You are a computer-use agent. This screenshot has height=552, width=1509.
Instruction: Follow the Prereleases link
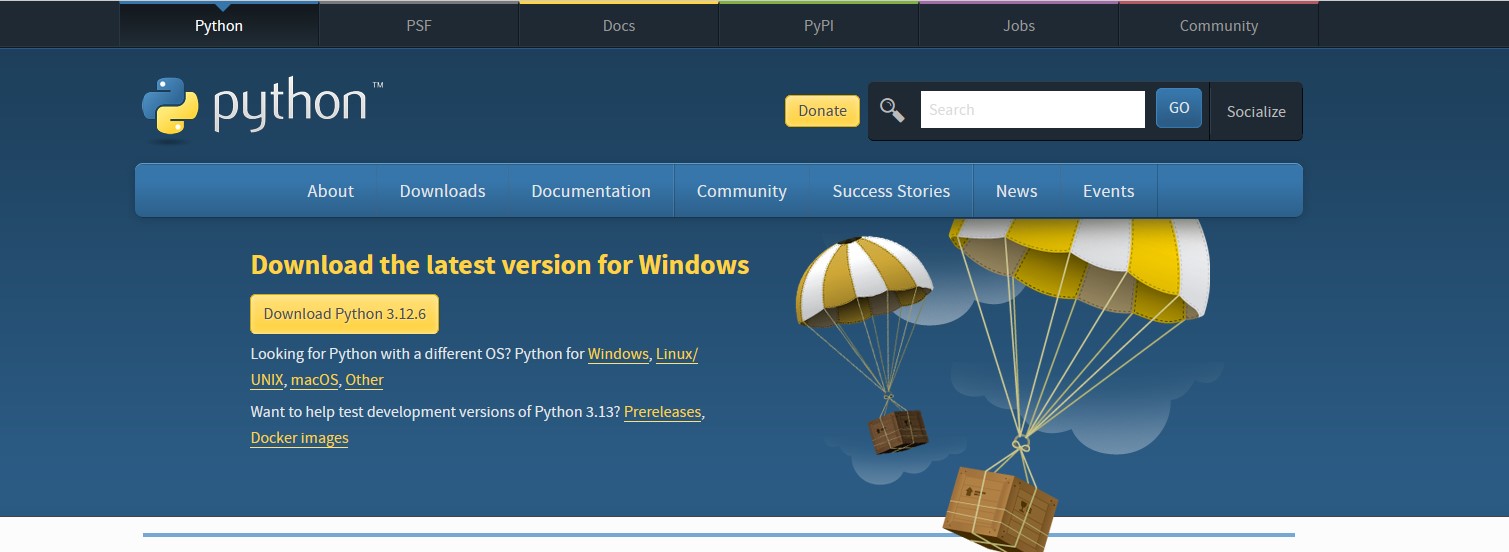662,412
